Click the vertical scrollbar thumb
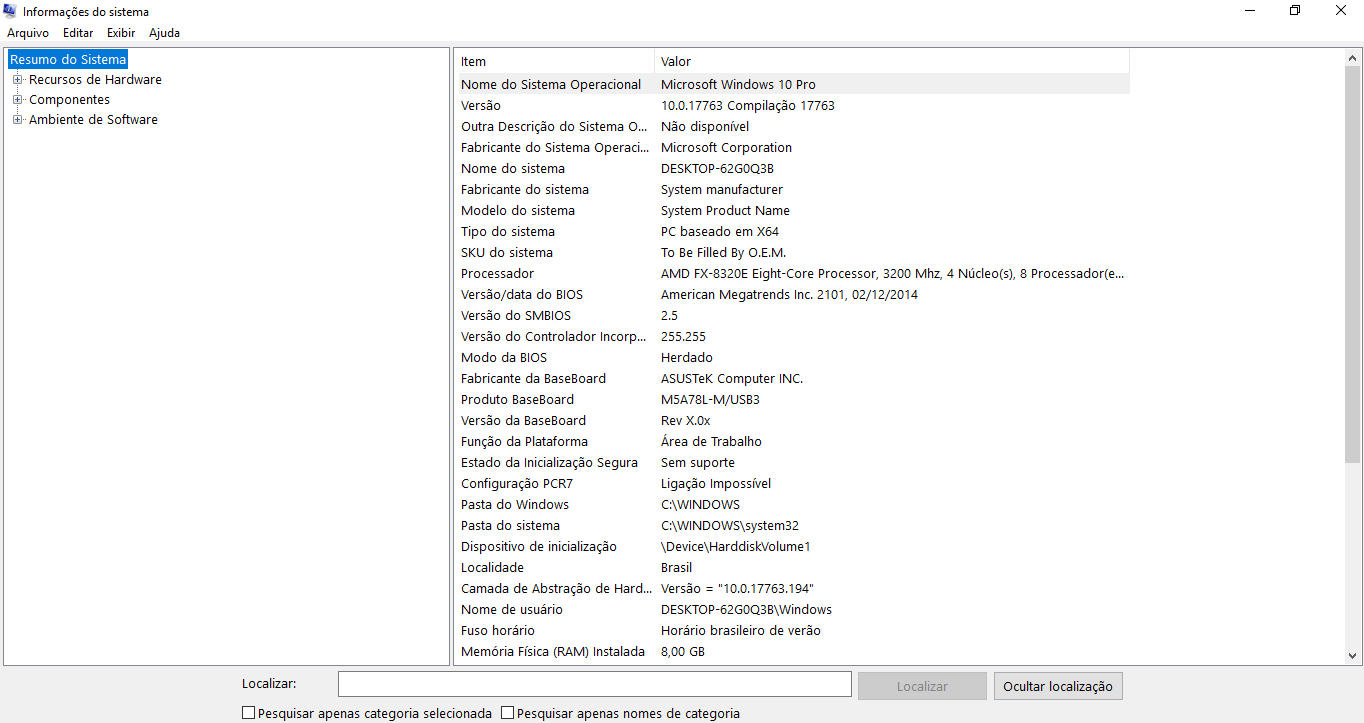Viewport: 1364px width, 723px height. pyautogui.click(x=1353, y=265)
